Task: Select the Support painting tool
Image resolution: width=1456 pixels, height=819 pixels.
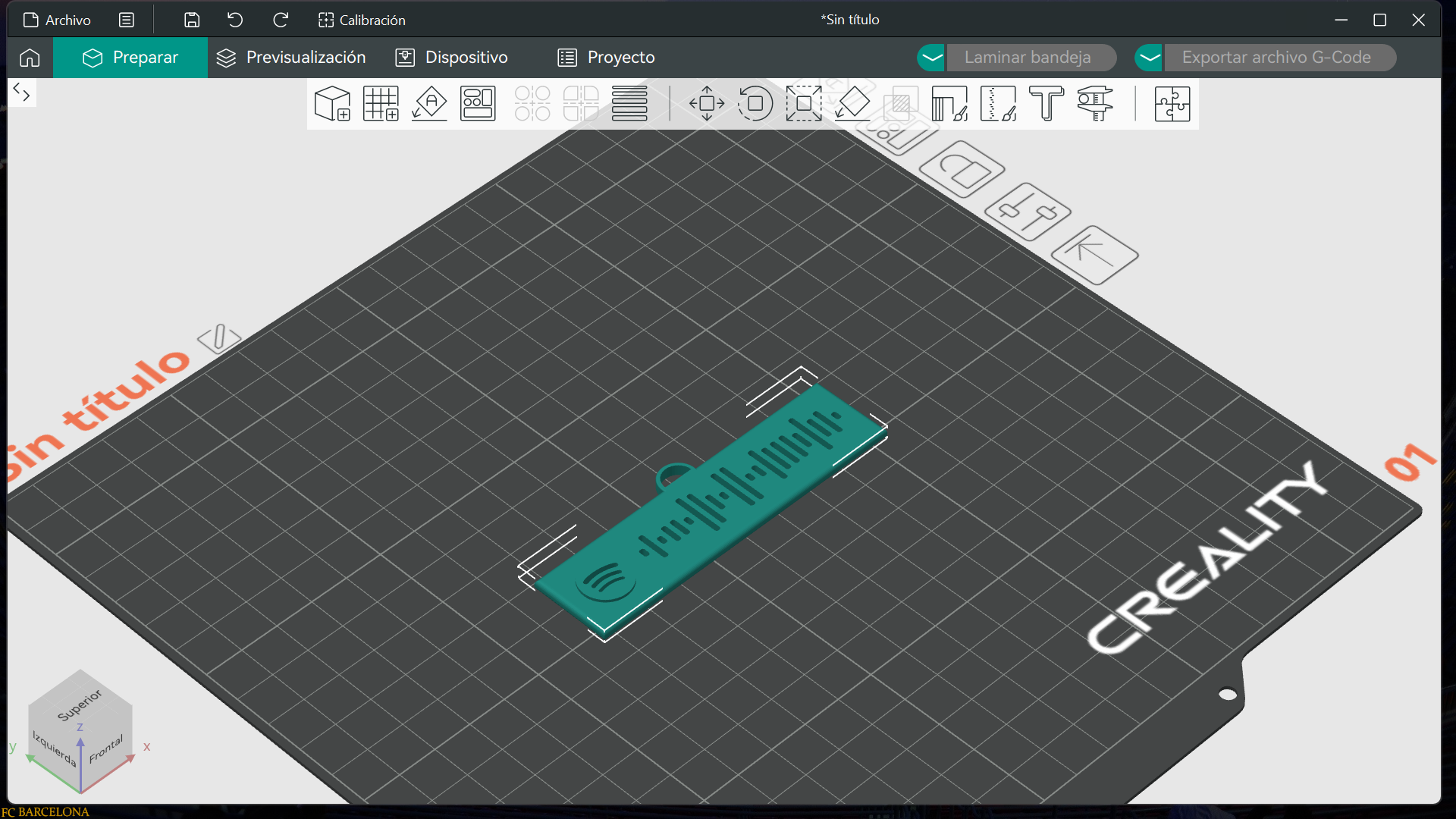Action: pyautogui.click(x=949, y=104)
